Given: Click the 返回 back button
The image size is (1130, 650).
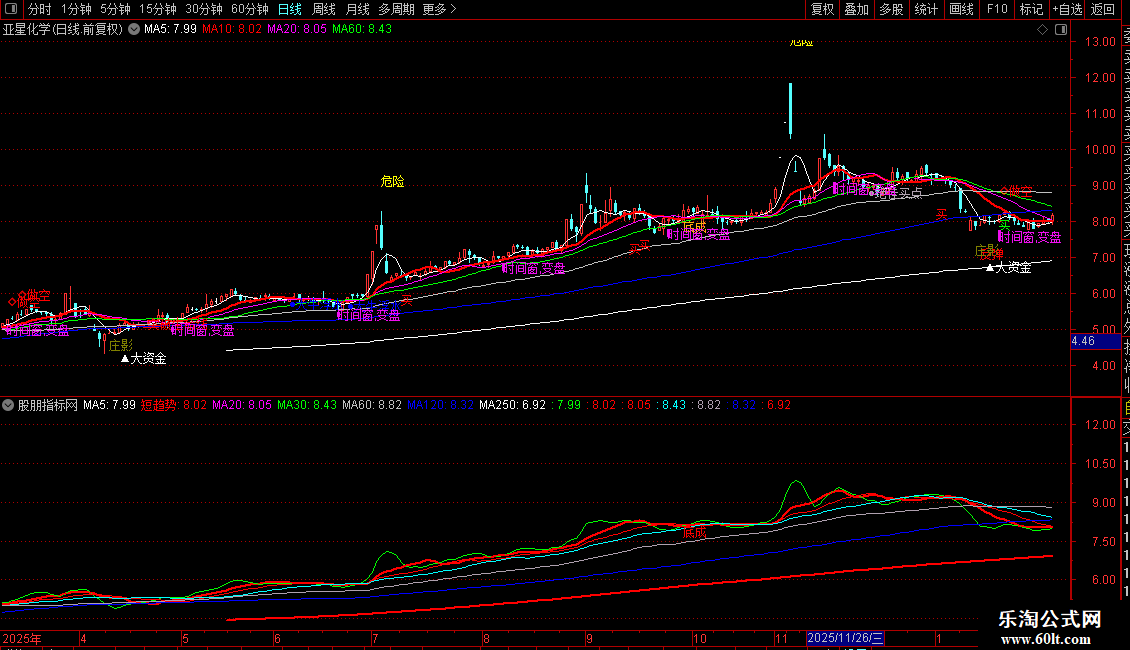Looking at the screenshot, I should (1103, 9).
